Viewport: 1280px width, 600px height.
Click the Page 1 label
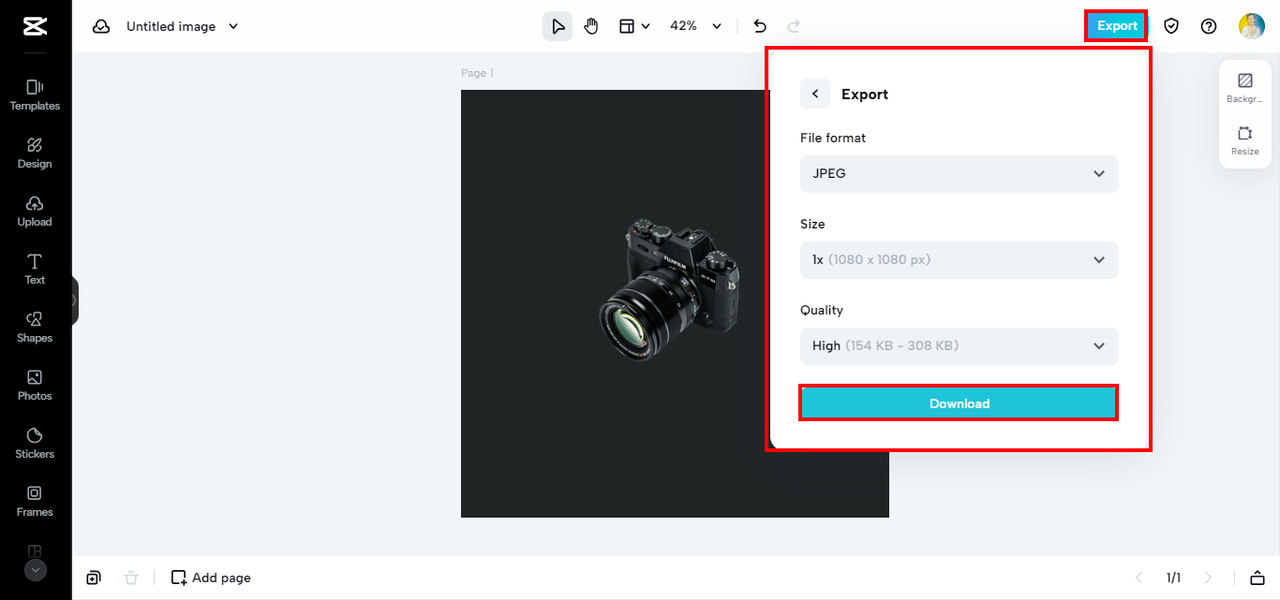[x=477, y=73]
